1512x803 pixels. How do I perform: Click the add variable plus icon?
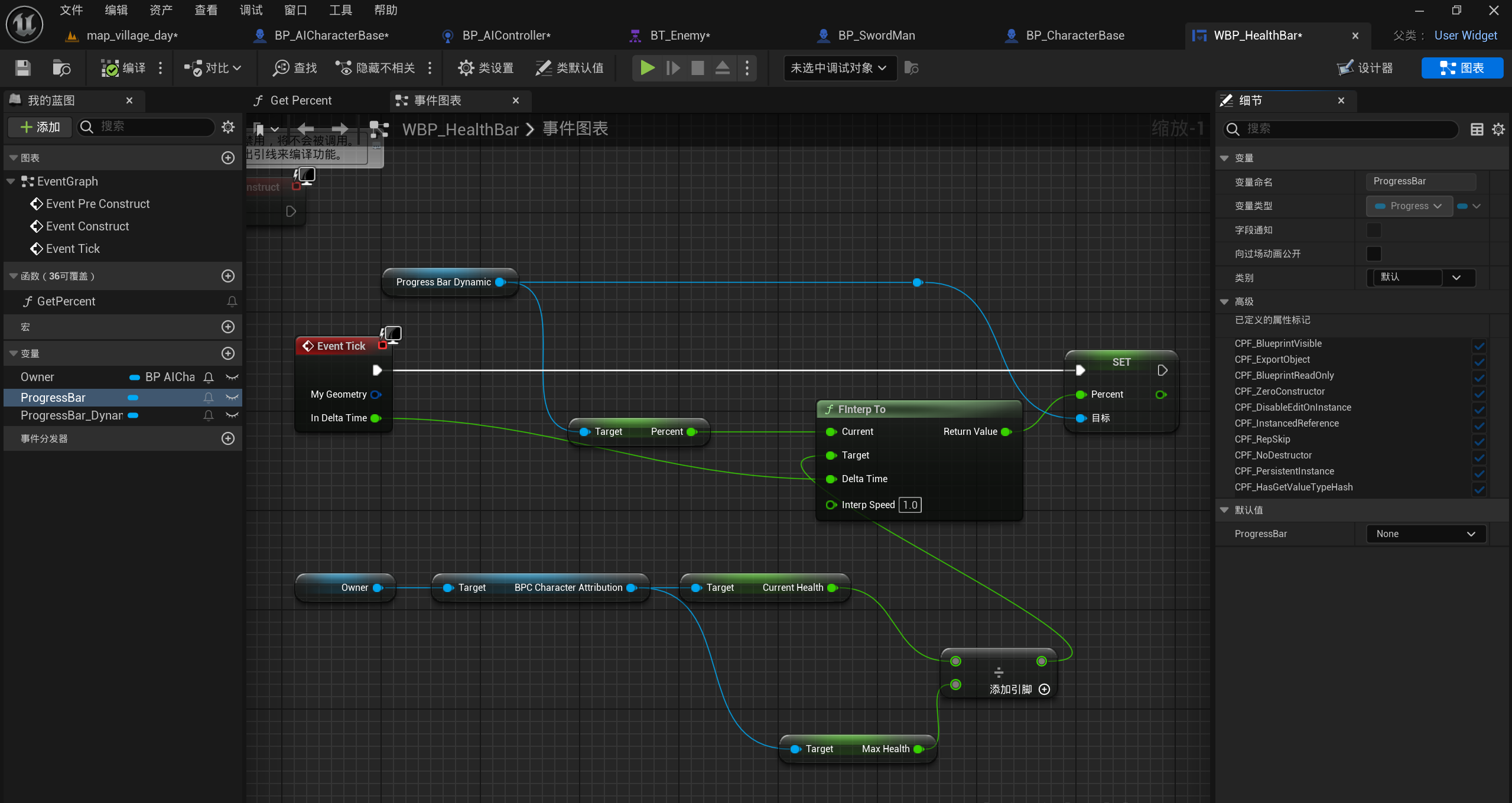228,353
